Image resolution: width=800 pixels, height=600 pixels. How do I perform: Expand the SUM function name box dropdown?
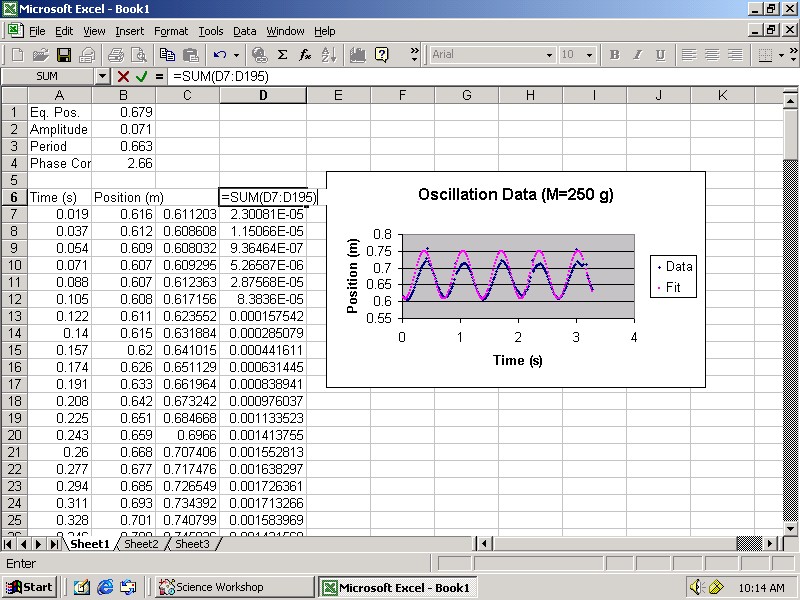click(102, 76)
